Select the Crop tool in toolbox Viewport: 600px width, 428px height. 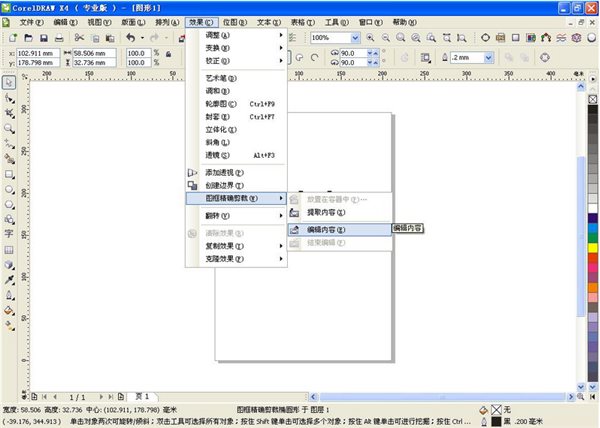(9, 114)
